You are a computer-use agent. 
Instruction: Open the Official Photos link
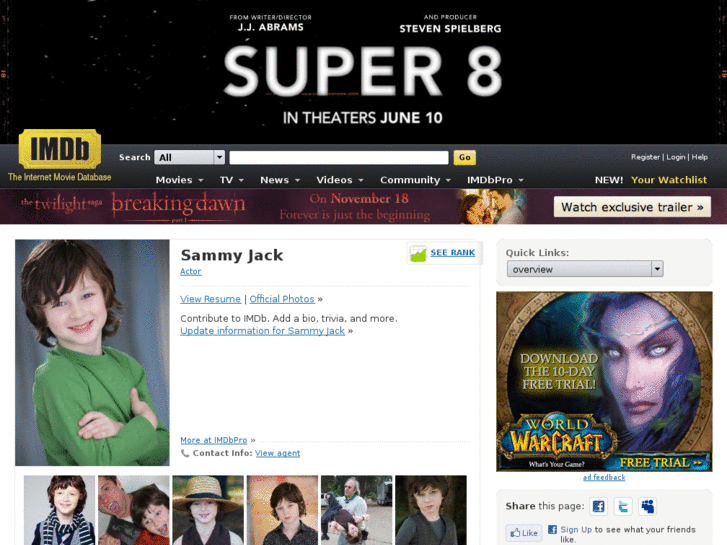[x=282, y=299]
